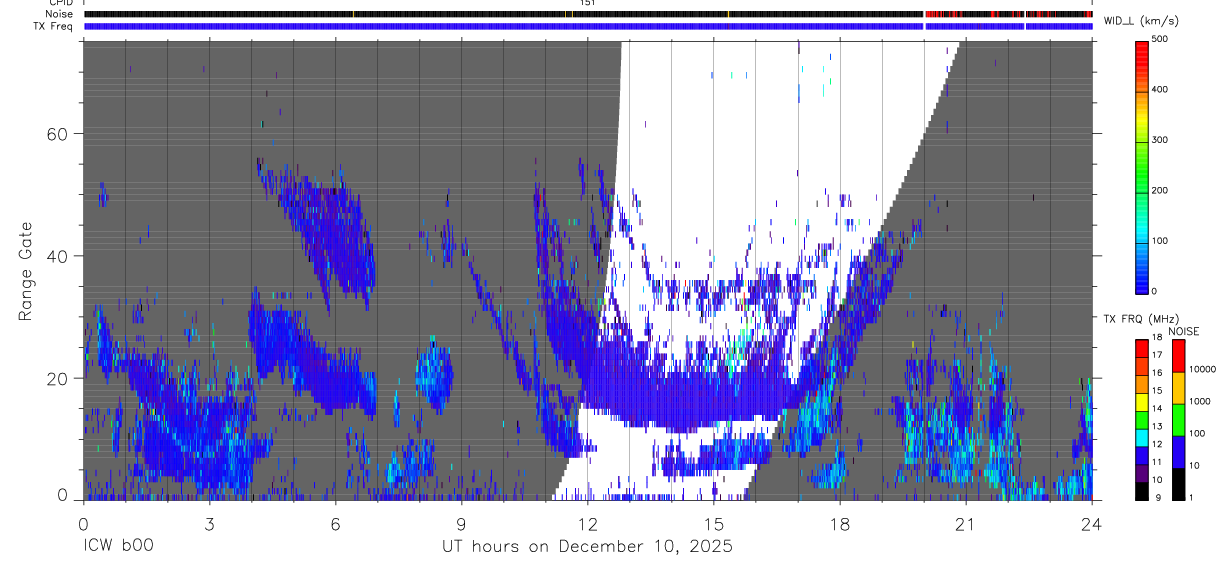
Task: Click the "200" tick on width colorbar
Action: coord(1160,190)
